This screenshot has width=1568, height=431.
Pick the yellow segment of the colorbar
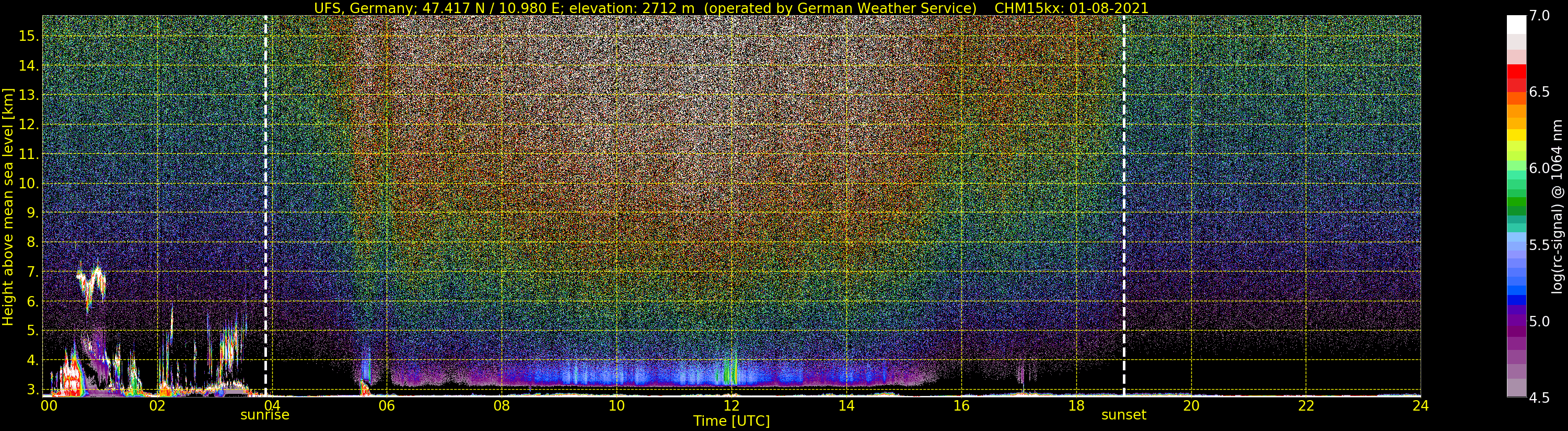1516,135
